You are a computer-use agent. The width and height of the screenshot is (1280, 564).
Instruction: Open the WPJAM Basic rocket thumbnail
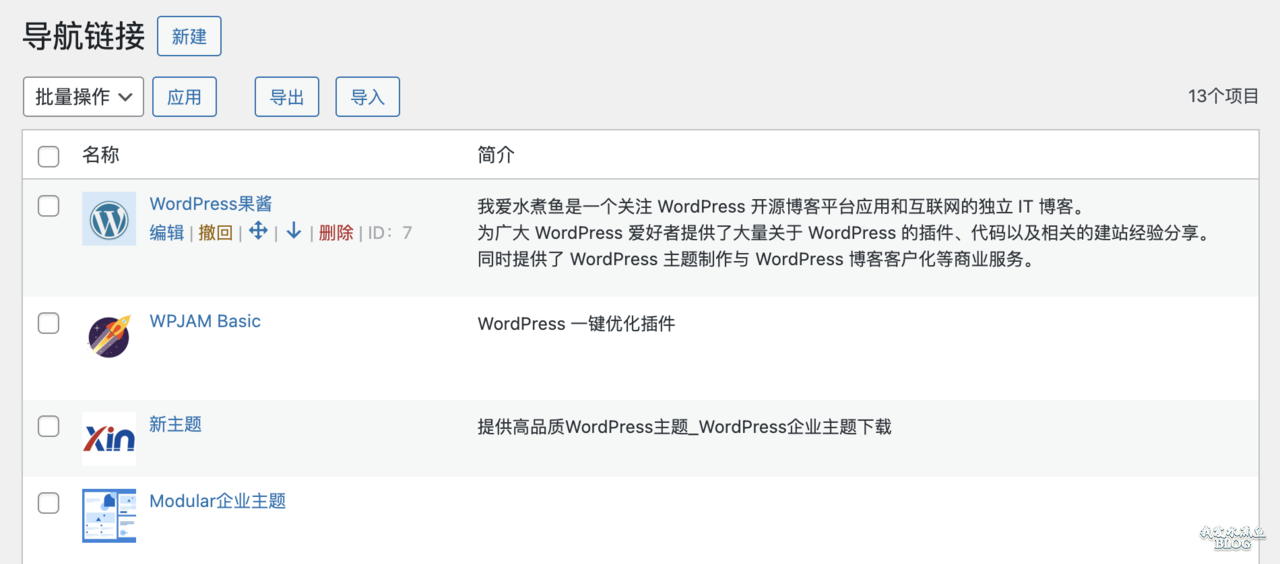109,337
